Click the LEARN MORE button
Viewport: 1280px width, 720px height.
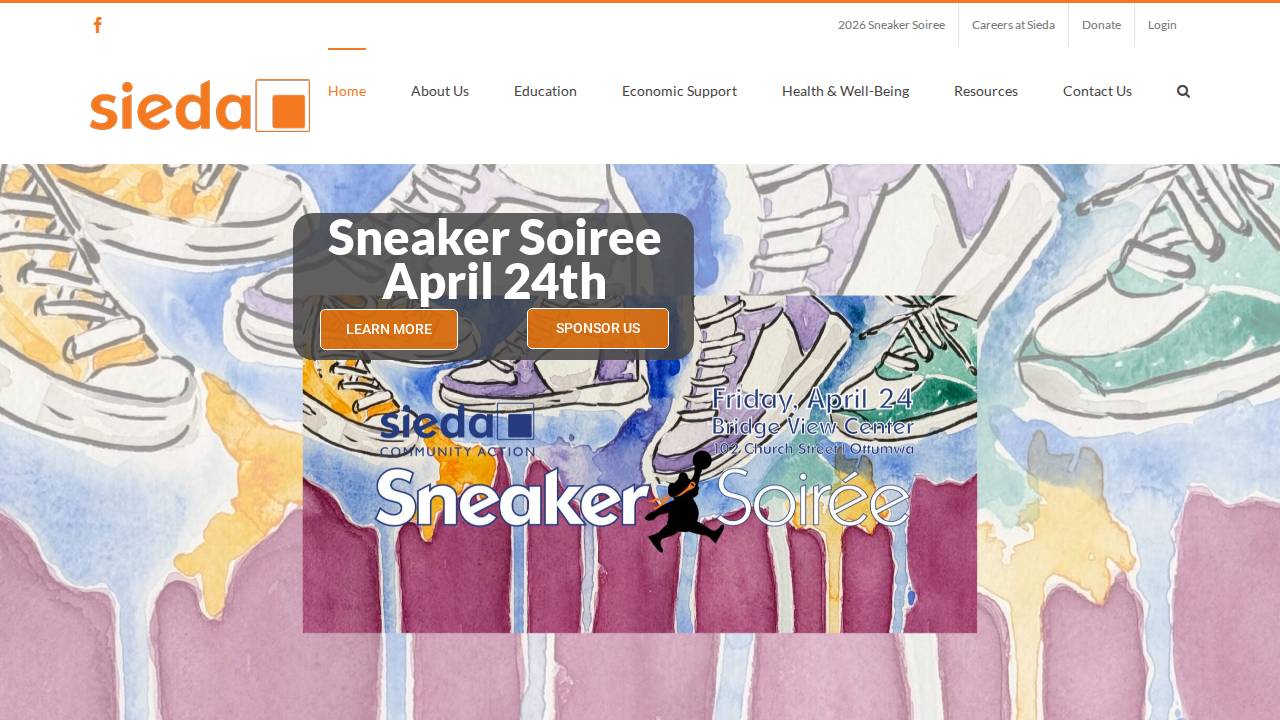(x=389, y=329)
